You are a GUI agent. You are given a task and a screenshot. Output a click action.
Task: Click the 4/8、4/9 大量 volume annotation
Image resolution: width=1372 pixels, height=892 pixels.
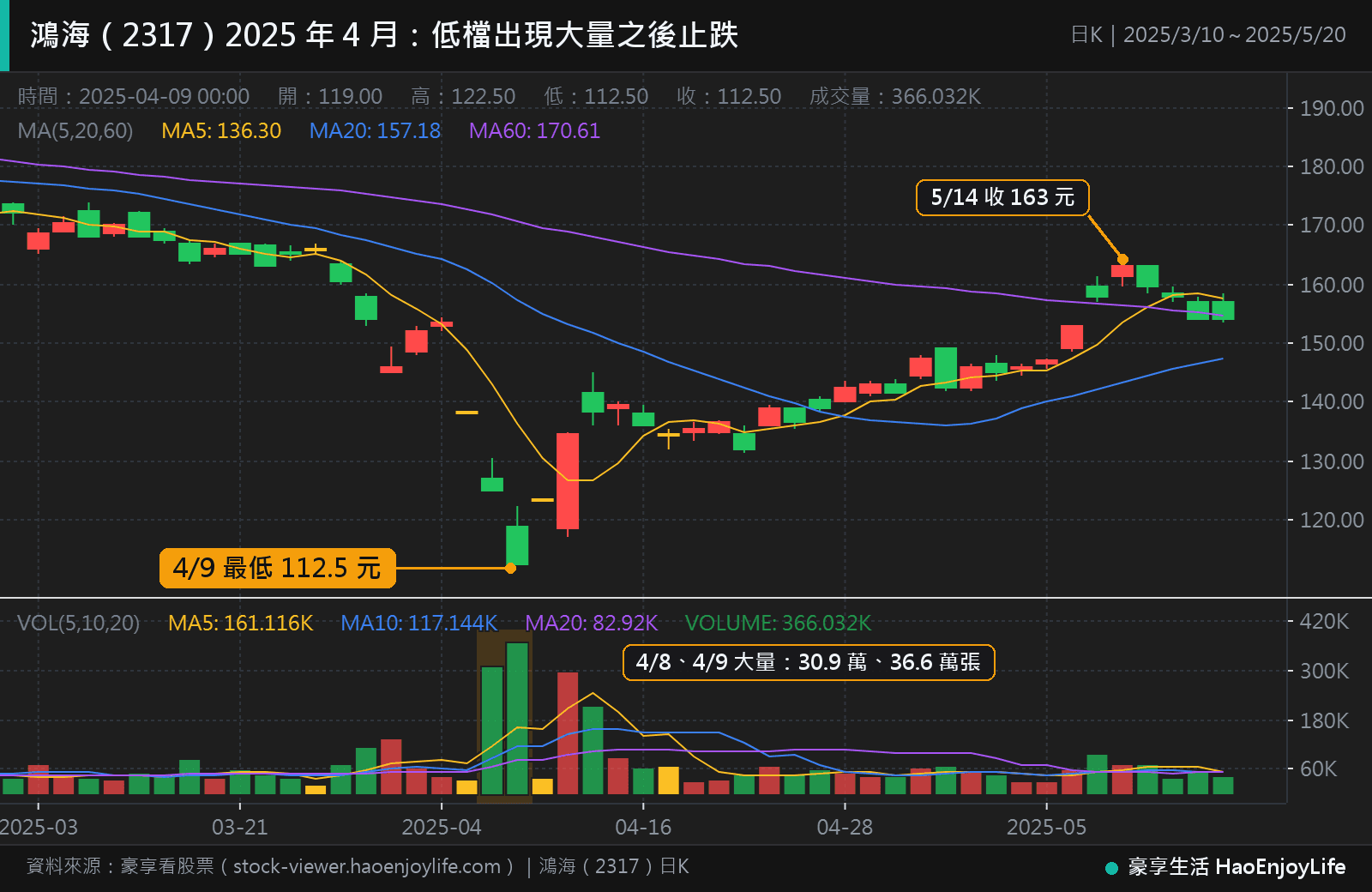809,662
